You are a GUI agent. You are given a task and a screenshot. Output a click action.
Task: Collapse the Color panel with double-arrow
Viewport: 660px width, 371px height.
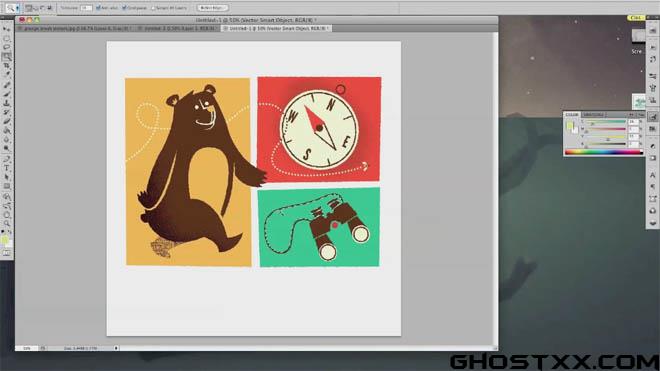click(x=631, y=115)
